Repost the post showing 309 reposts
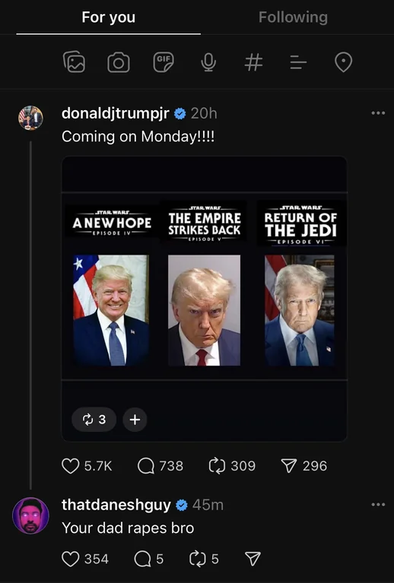The height and width of the screenshot is (583, 394). (x=217, y=466)
